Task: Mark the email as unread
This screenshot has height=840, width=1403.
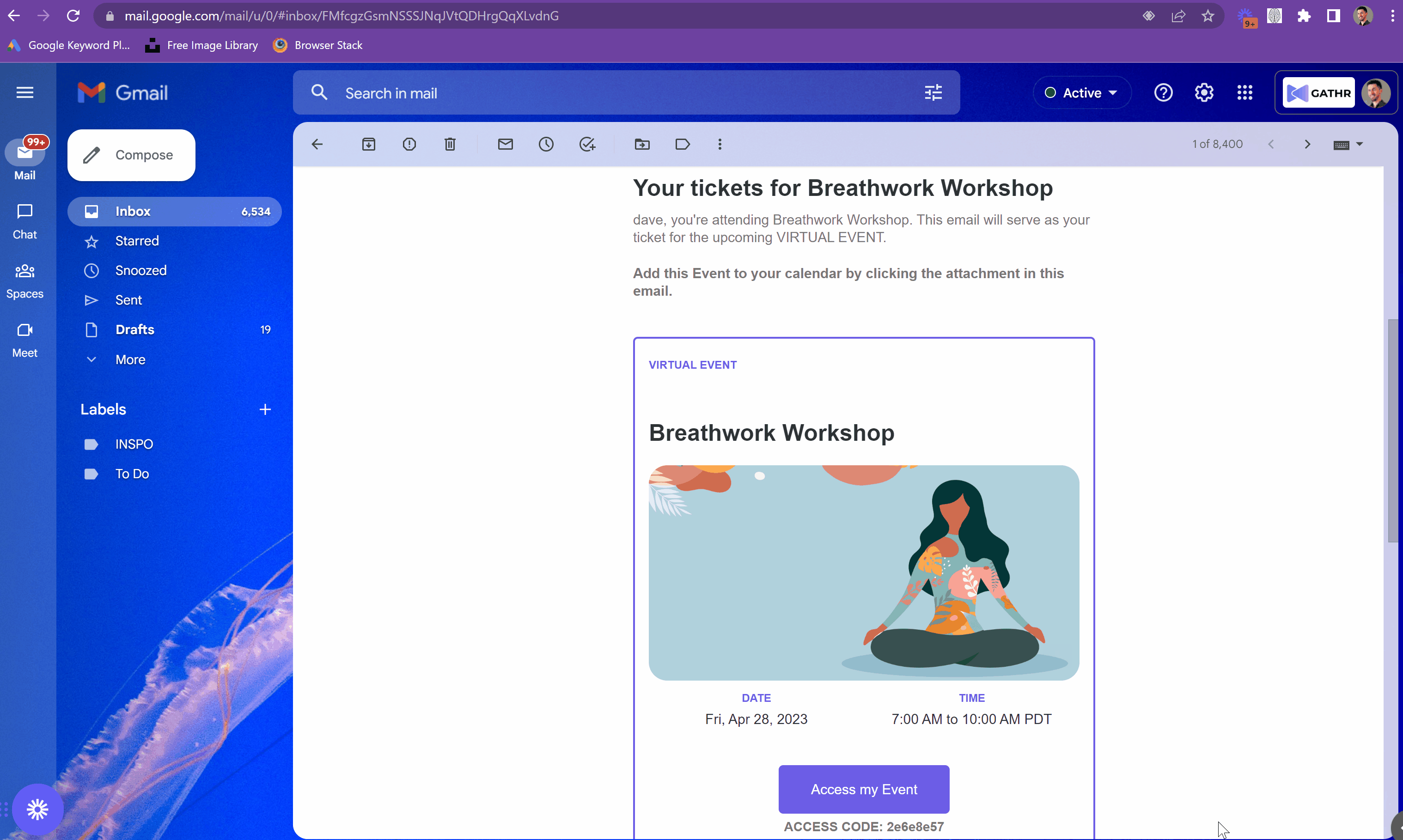Action: coord(506,144)
